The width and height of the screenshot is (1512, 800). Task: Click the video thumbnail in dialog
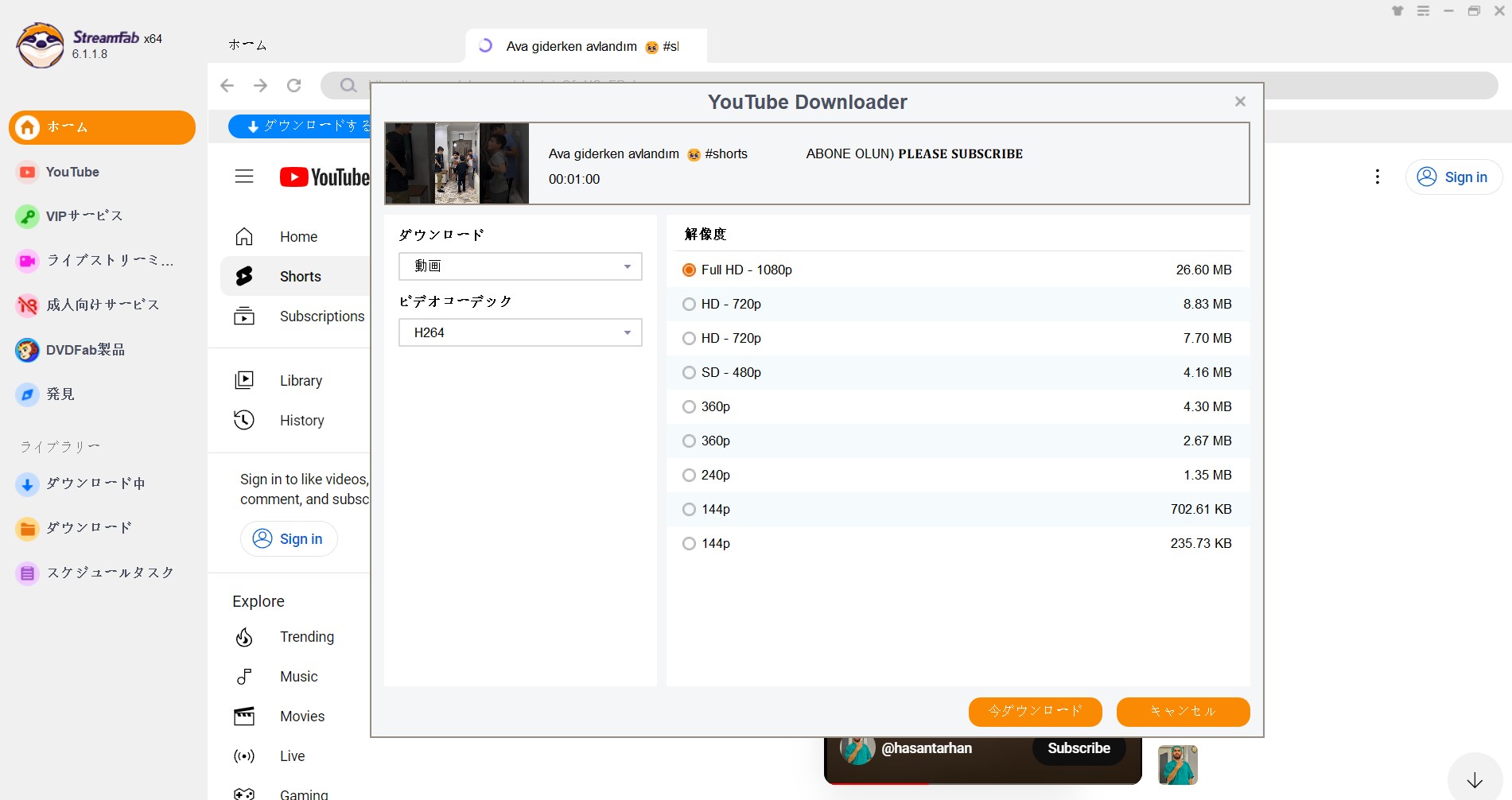(457, 163)
